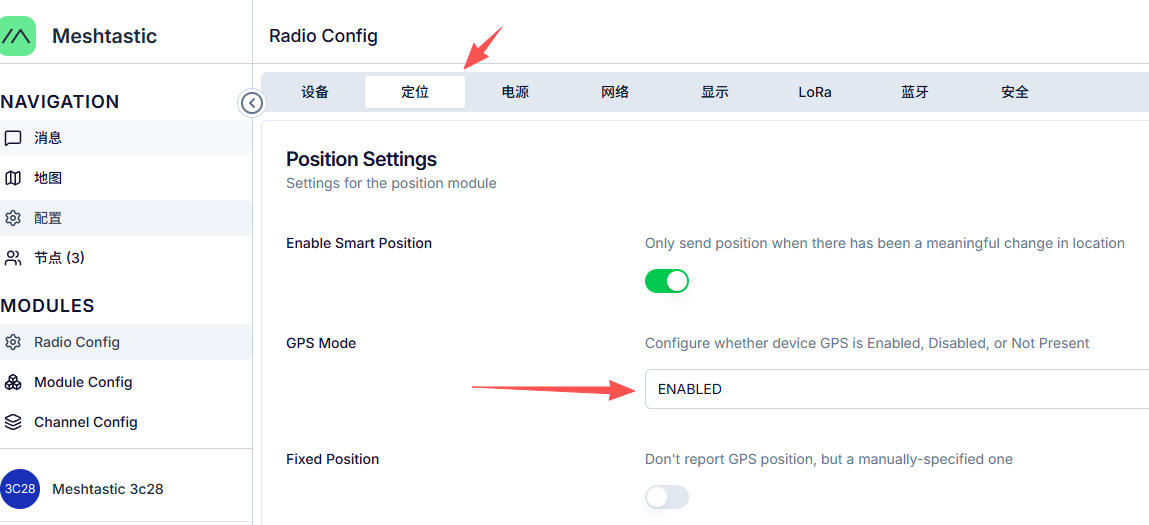Click the Channel Config layers icon

point(13,422)
